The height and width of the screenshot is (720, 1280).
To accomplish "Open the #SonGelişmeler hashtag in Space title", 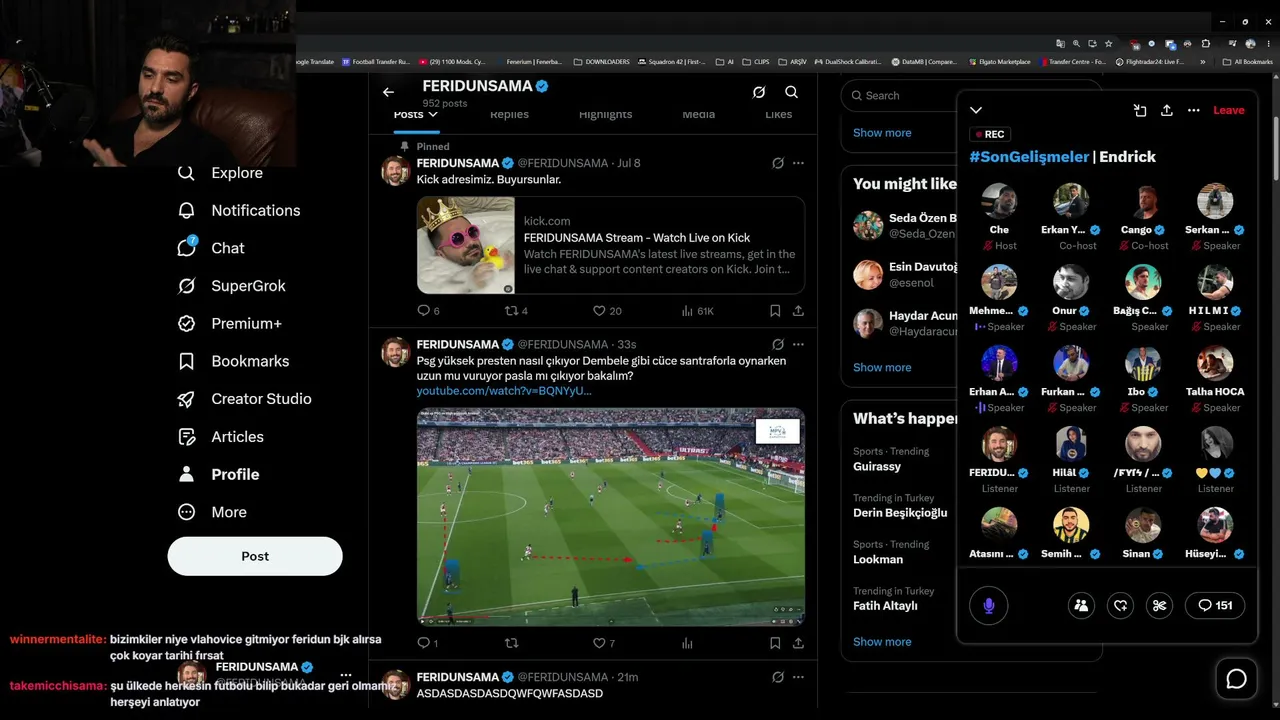I will (x=1029, y=157).
